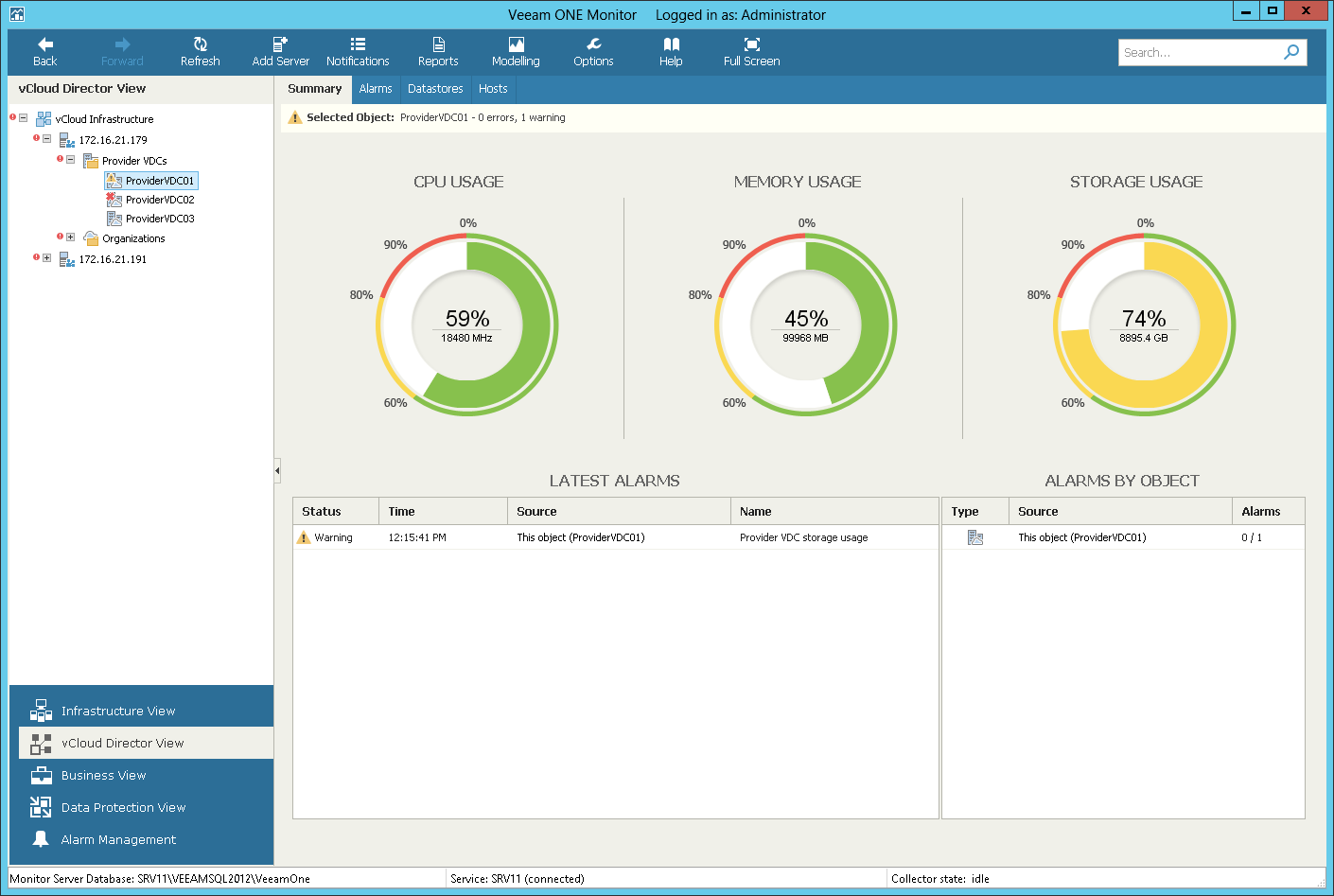Viewport: 1334px width, 896px height.
Task: Click the Data Protection View icon
Action: pyautogui.click(x=41, y=807)
